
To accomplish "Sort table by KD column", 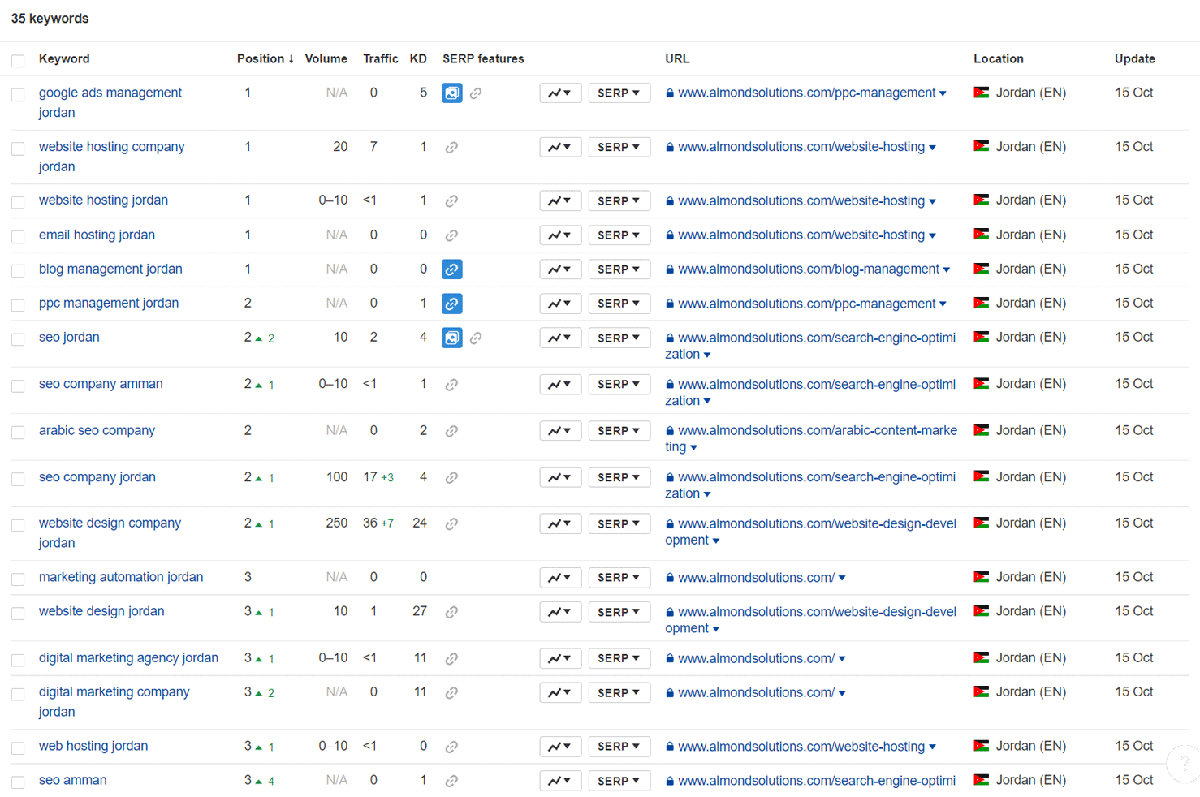I will pyautogui.click(x=418, y=59).
